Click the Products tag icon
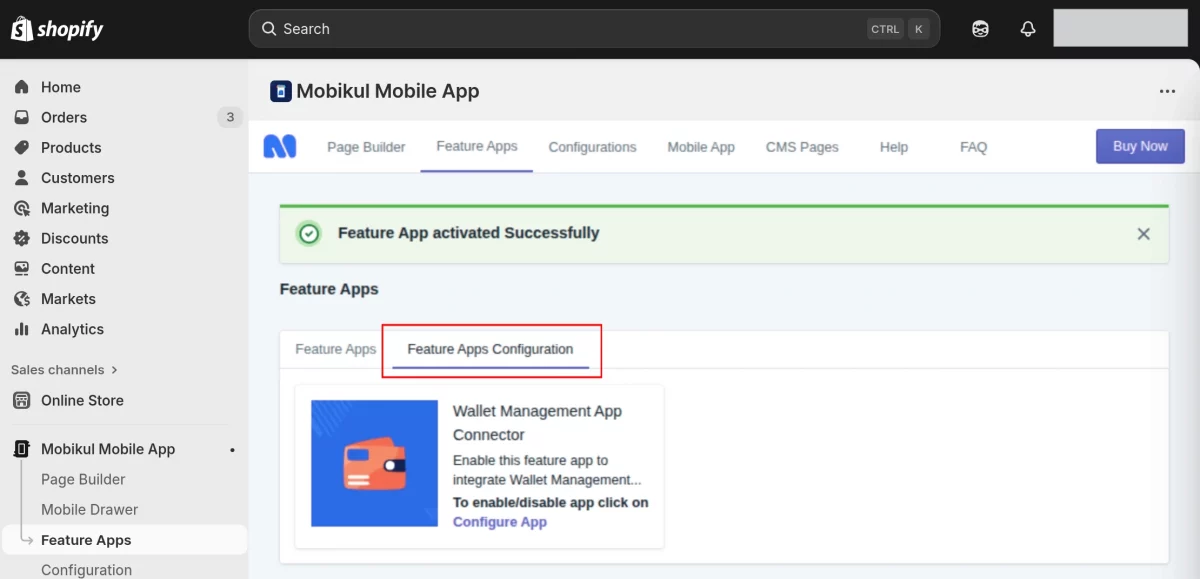 (x=21, y=147)
